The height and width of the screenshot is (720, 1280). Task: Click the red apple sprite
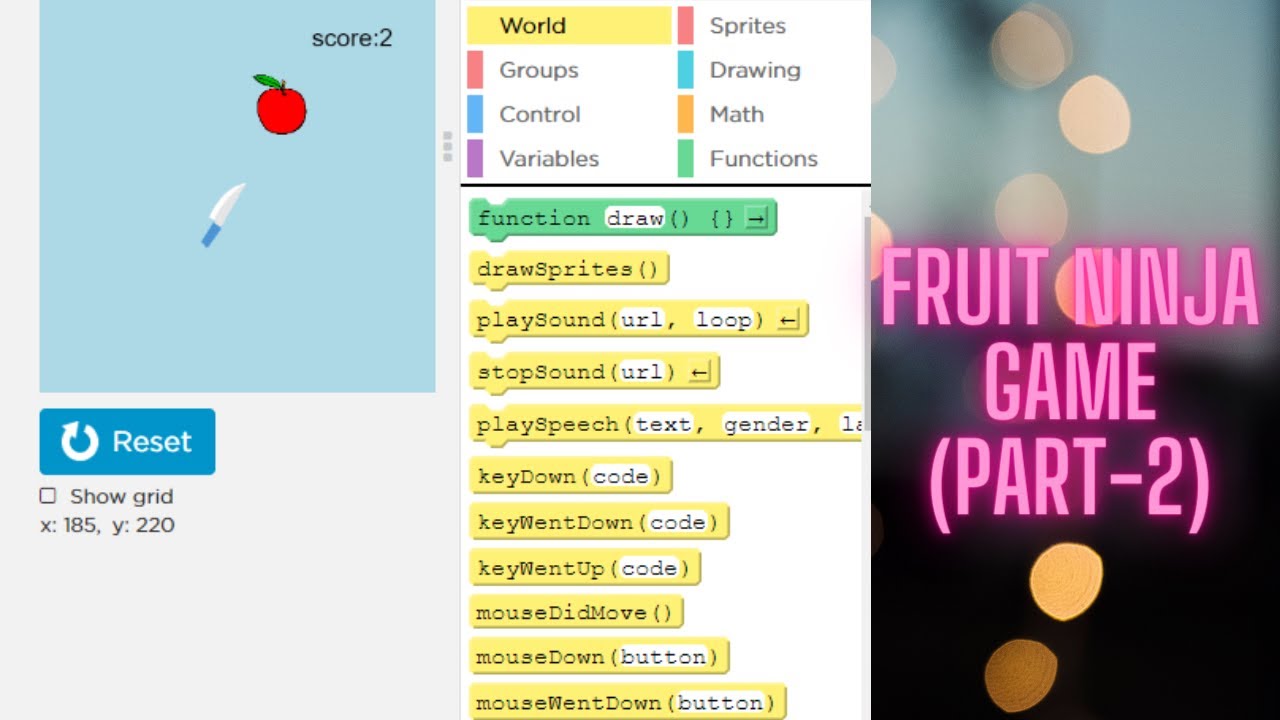click(280, 106)
